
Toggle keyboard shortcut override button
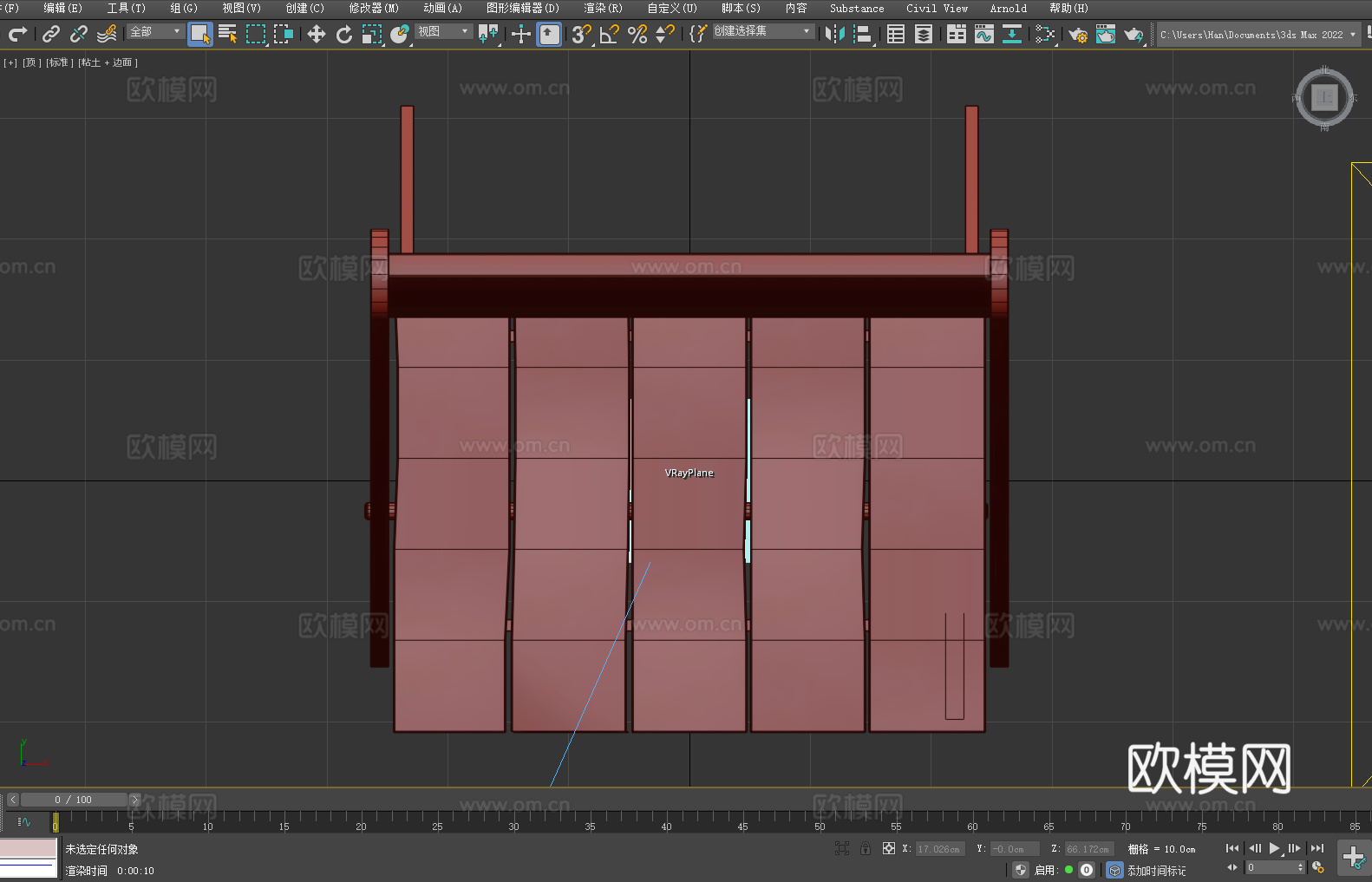549,34
